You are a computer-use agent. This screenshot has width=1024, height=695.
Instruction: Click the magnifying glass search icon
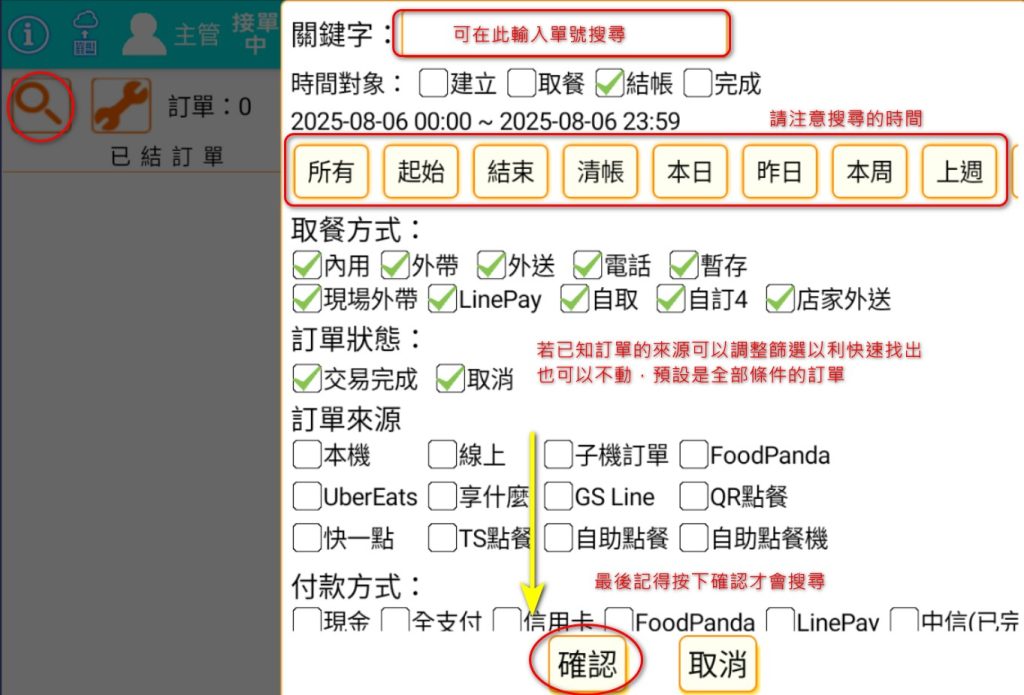pos(41,106)
